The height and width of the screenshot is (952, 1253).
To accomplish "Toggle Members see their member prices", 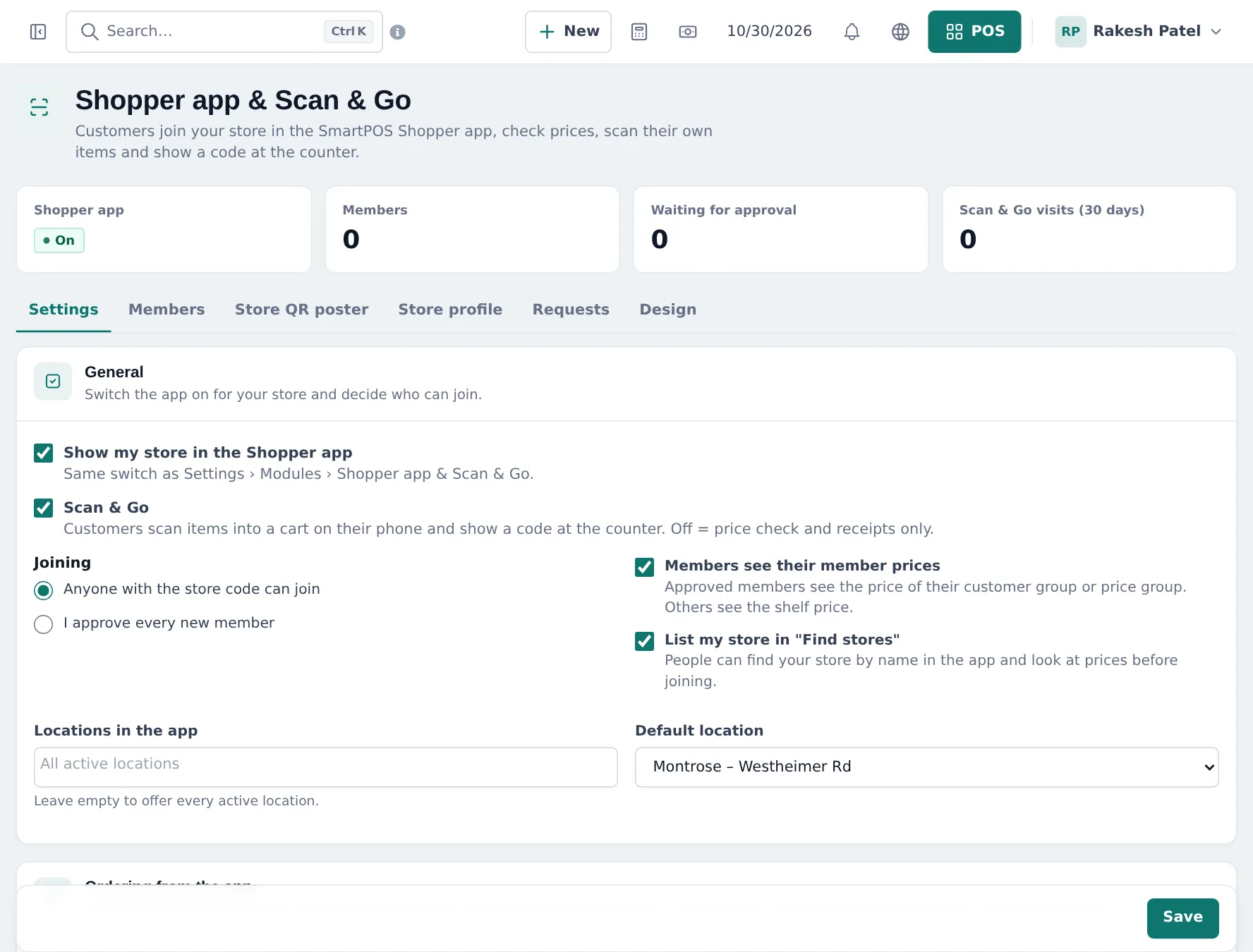I will pos(645,567).
